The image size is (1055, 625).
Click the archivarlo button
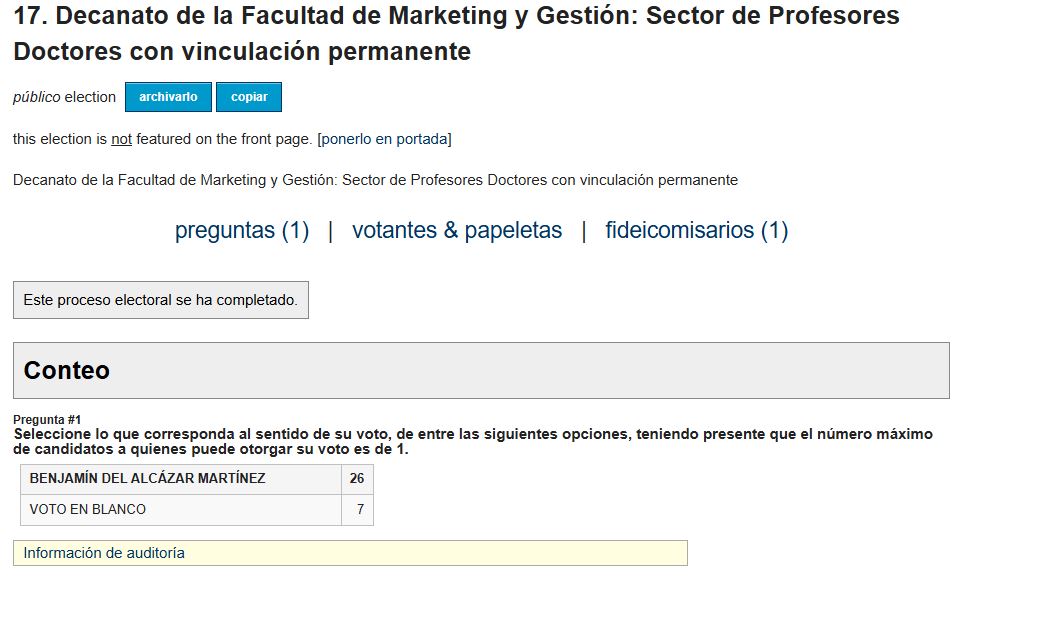click(x=168, y=97)
